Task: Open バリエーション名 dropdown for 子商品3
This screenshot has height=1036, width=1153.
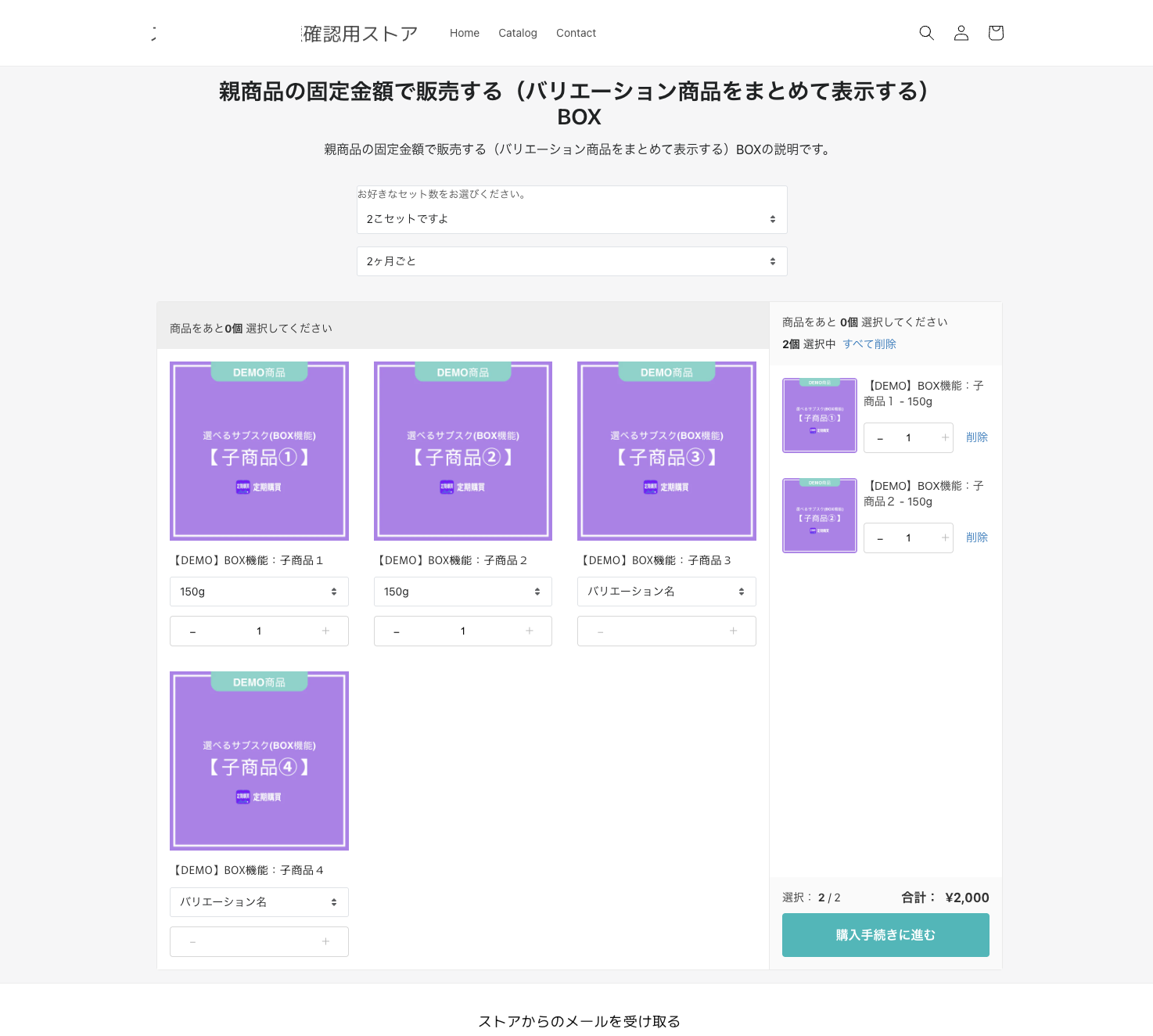Action: (x=666, y=592)
